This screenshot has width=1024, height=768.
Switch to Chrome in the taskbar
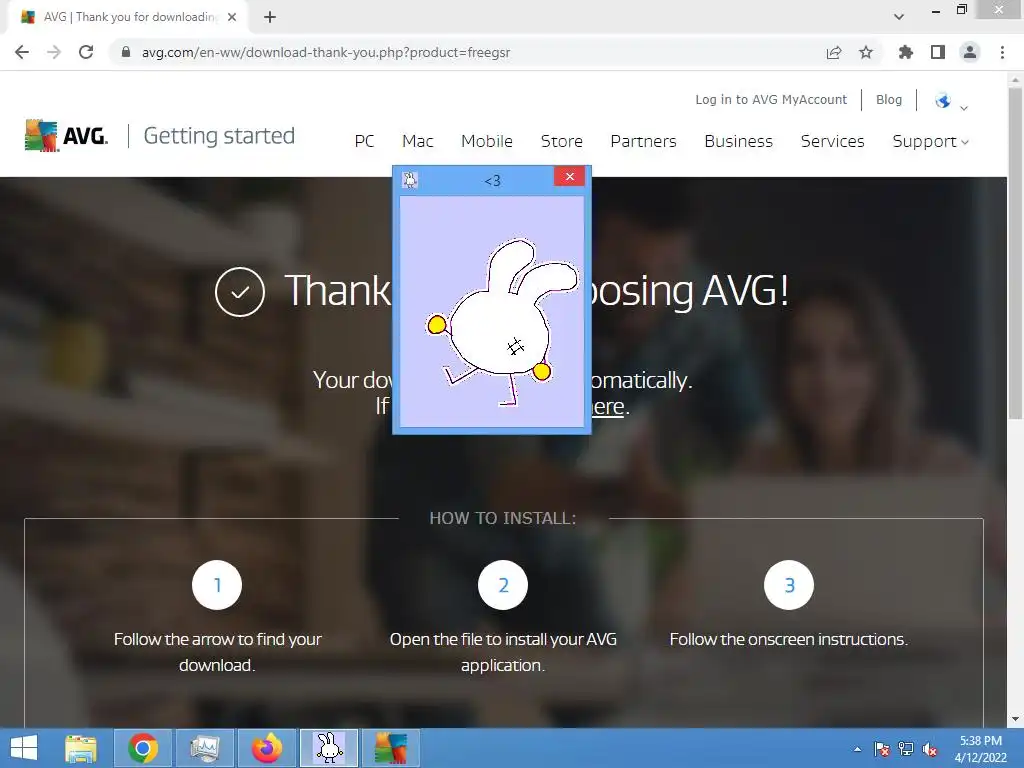(x=142, y=748)
